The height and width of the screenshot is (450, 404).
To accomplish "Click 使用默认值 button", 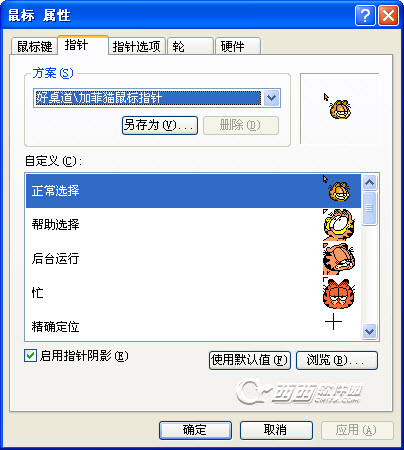I will pyautogui.click(x=250, y=360).
